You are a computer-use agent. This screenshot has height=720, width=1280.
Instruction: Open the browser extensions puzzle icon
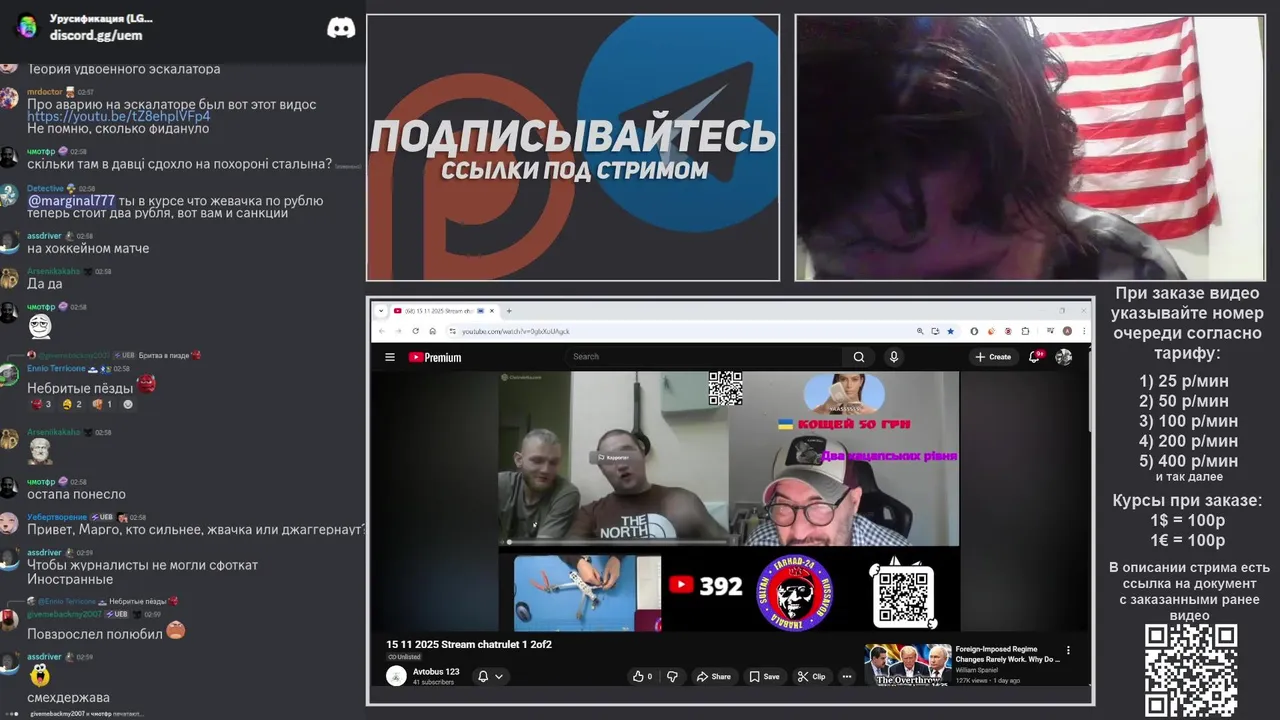pos(1025,331)
